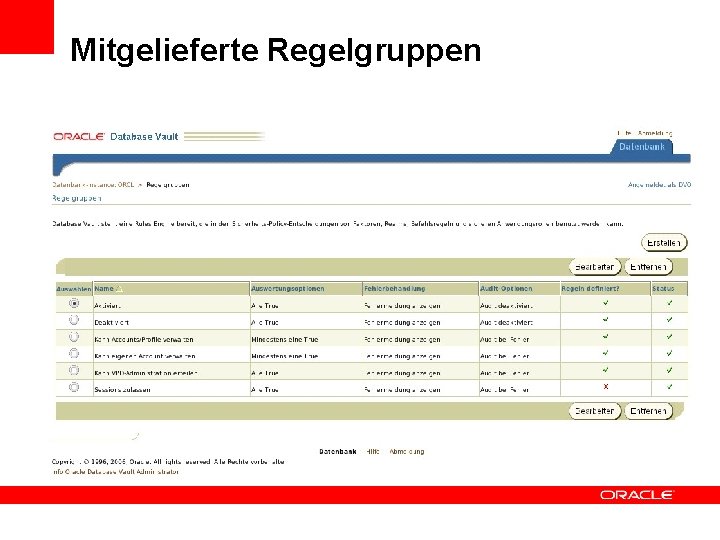Click the Kann eigenen Account verwalten name
The height and width of the screenshot is (540, 720).
pyautogui.click(x=145, y=356)
